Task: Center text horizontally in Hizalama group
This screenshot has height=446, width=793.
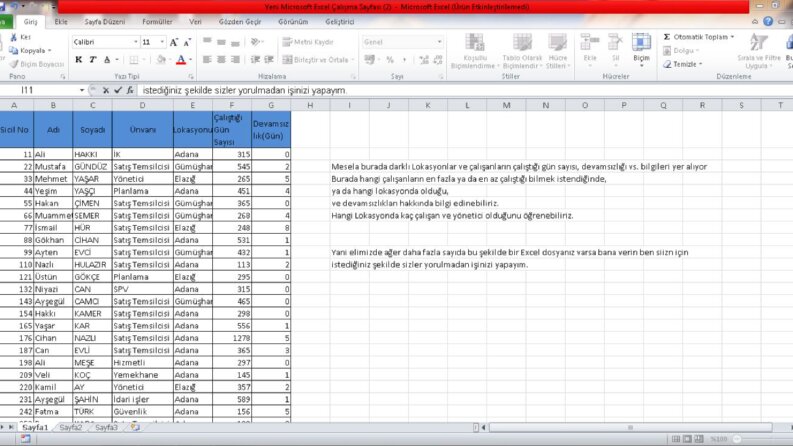Action: tap(221, 60)
